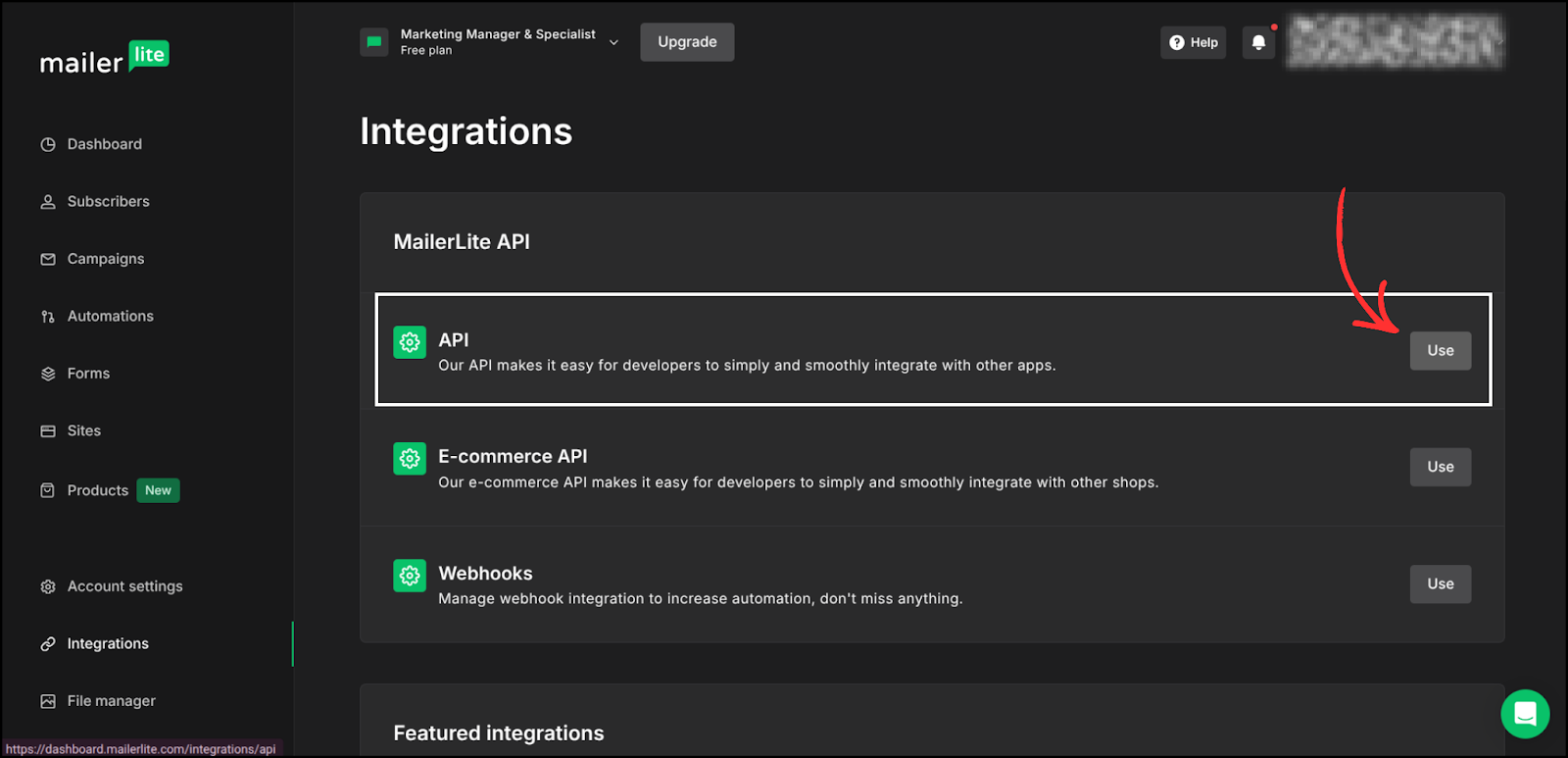Image resolution: width=1568 pixels, height=758 pixels.
Task: Open the Sites section
Action: [x=84, y=430]
